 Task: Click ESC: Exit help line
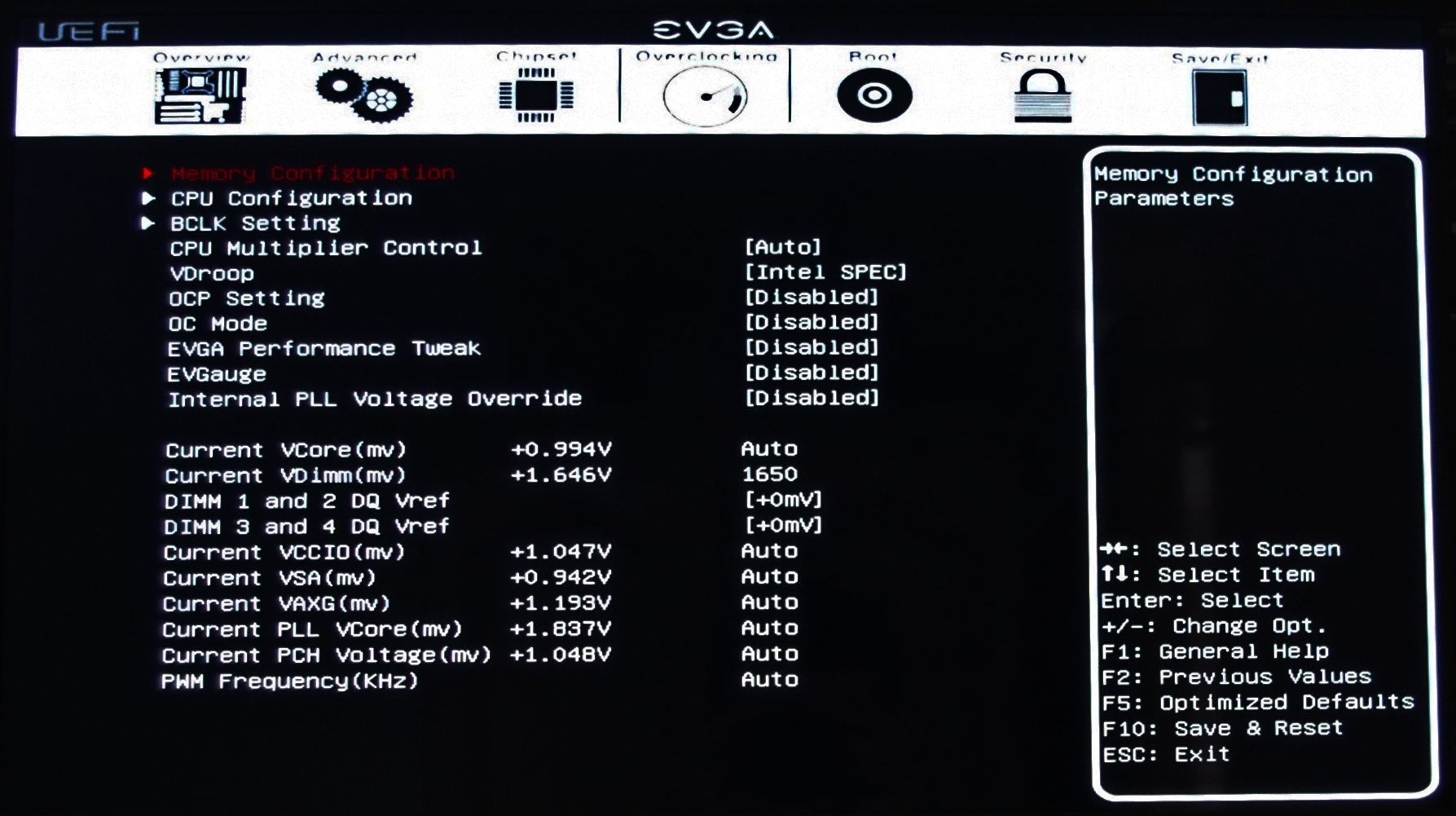click(x=1166, y=754)
